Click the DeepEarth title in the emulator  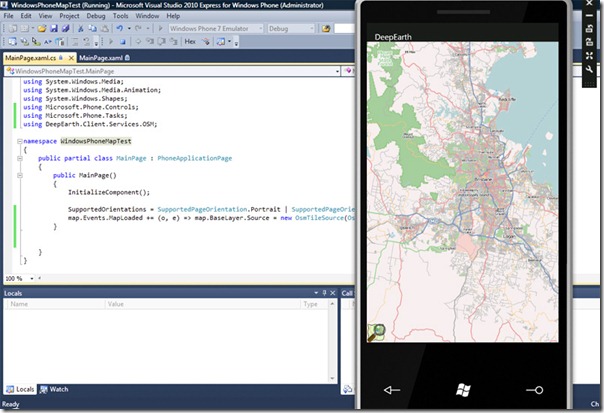[393, 37]
